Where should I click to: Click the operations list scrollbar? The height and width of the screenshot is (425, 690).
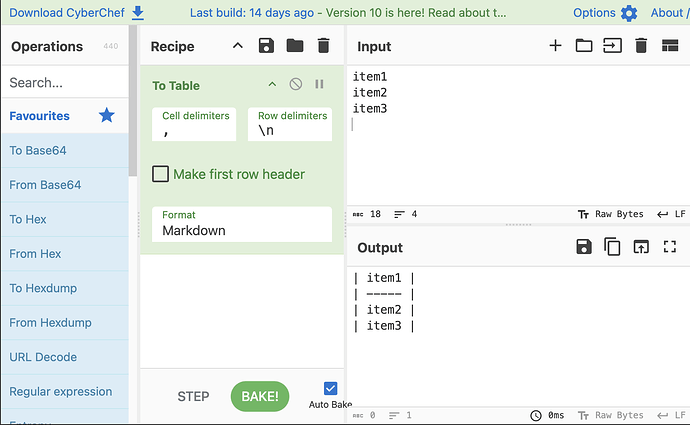coord(133,101)
